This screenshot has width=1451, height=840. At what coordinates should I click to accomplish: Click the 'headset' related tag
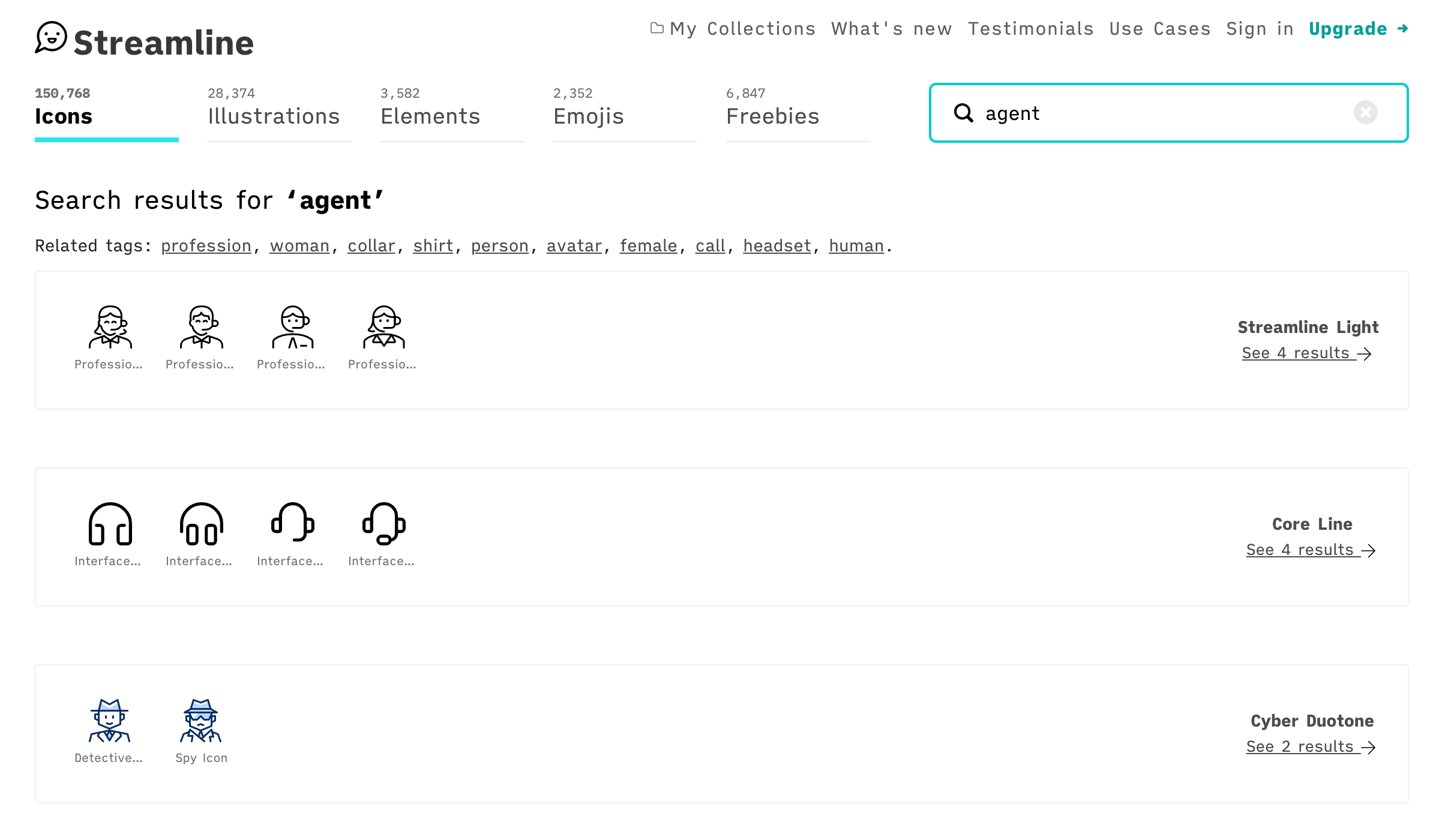tap(777, 246)
